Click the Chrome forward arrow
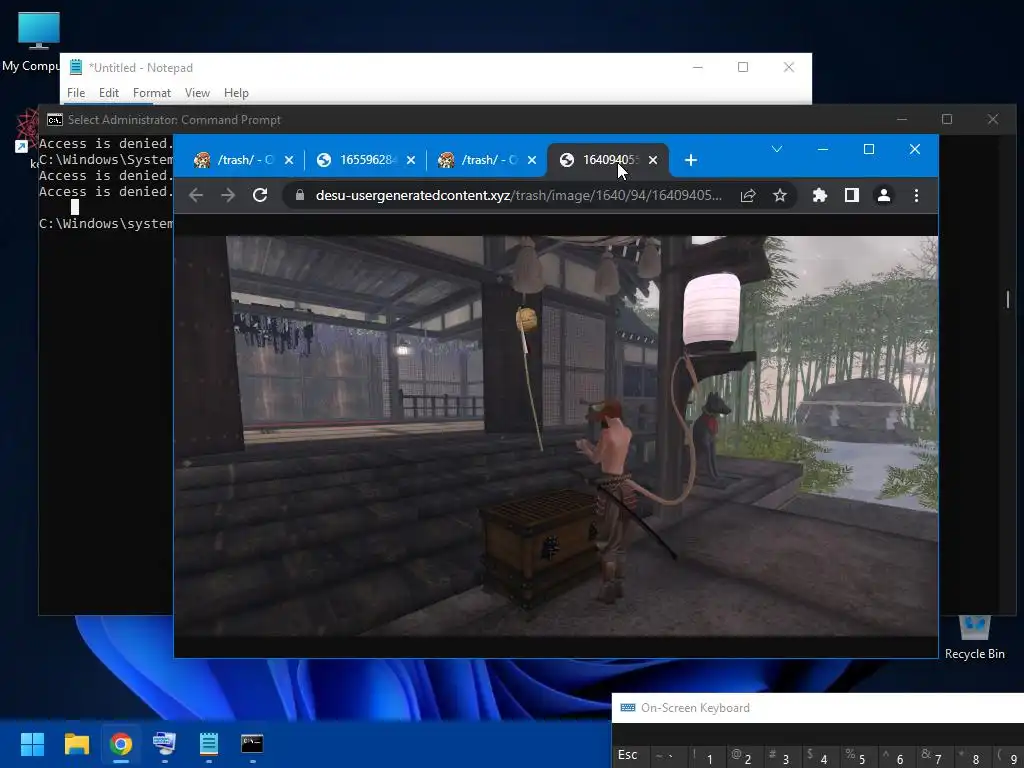Viewport: 1024px width, 768px height. pos(228,195)
